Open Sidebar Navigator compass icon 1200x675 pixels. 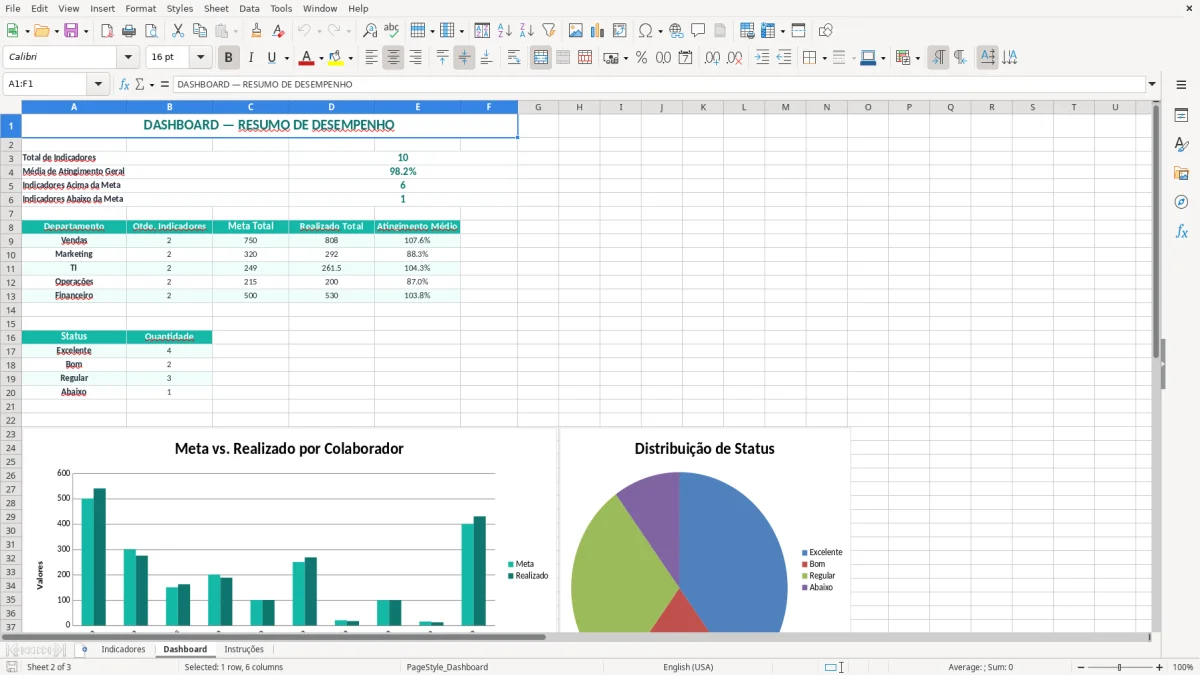point(1181,203)
